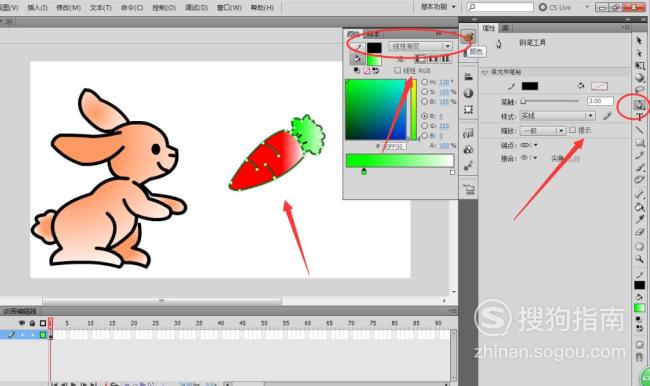Open the Align panel icon in dock
This screenshot has width=650, height=386.
tap(468, 77)
